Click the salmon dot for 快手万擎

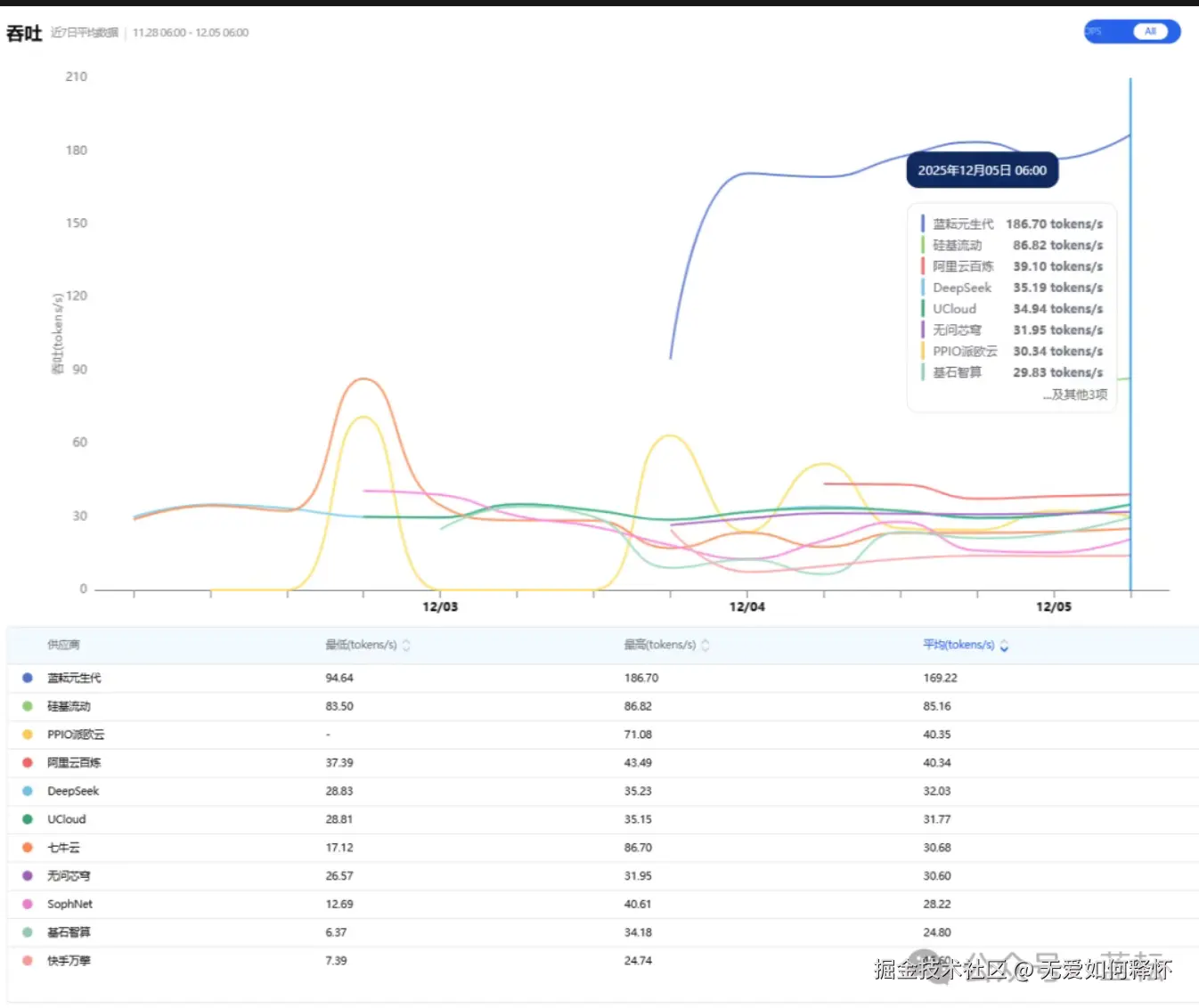28,961
